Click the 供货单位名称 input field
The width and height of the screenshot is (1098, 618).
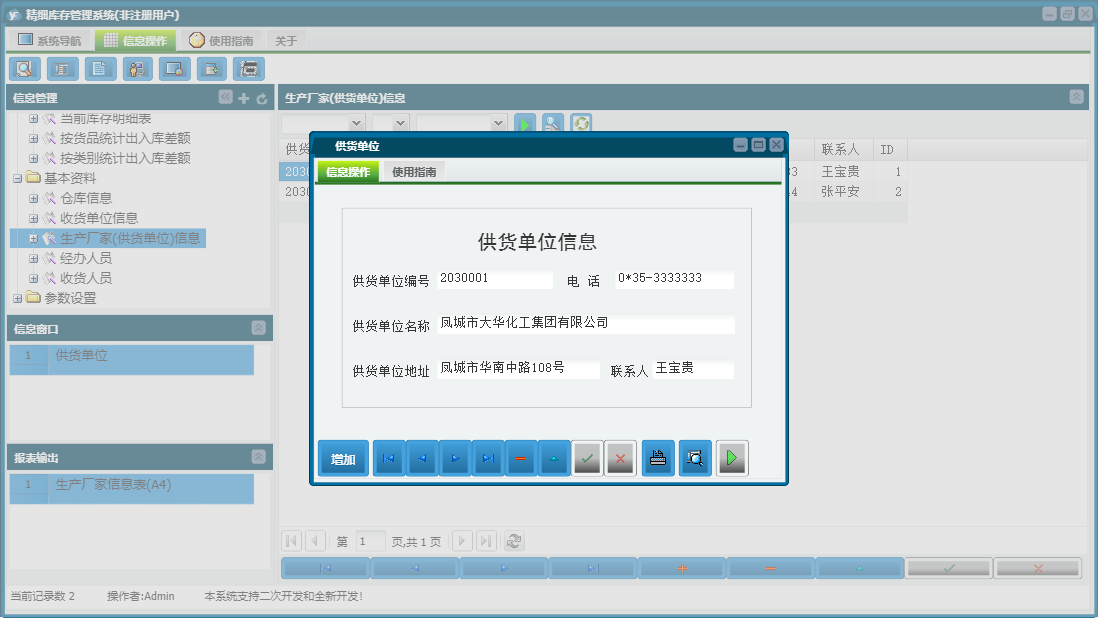pyautogui.click(x=586, y=323)
